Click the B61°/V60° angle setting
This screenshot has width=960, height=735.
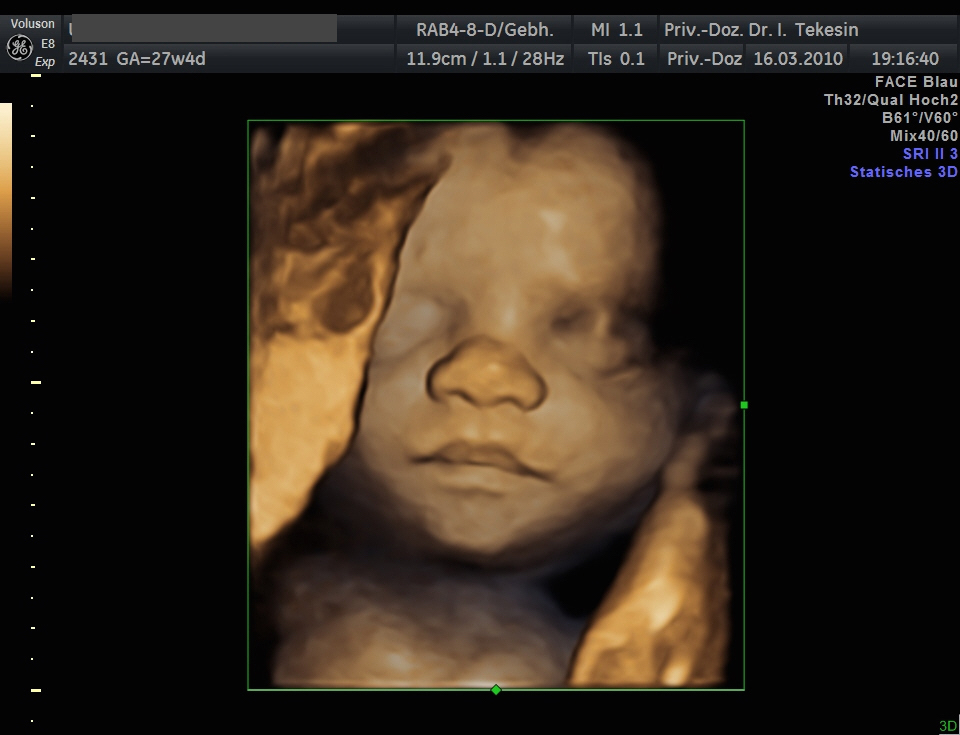coord(920,118)
